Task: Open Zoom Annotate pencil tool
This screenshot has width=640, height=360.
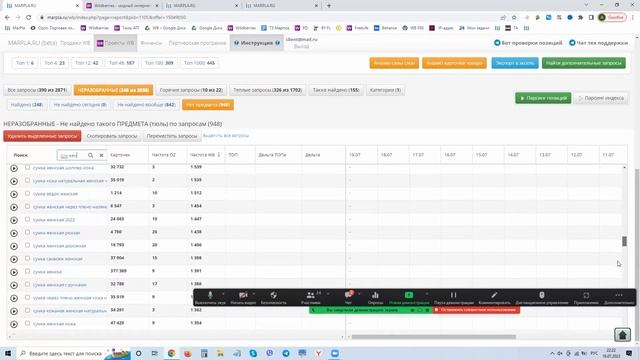Action: [494, 298]
